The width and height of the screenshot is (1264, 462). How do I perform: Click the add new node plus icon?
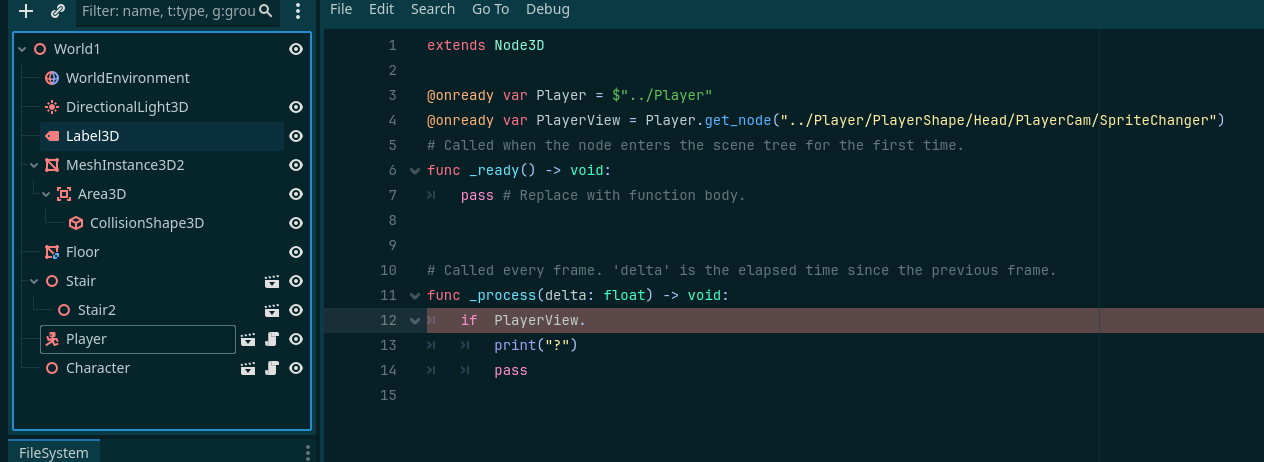click(x=26, y=12)
